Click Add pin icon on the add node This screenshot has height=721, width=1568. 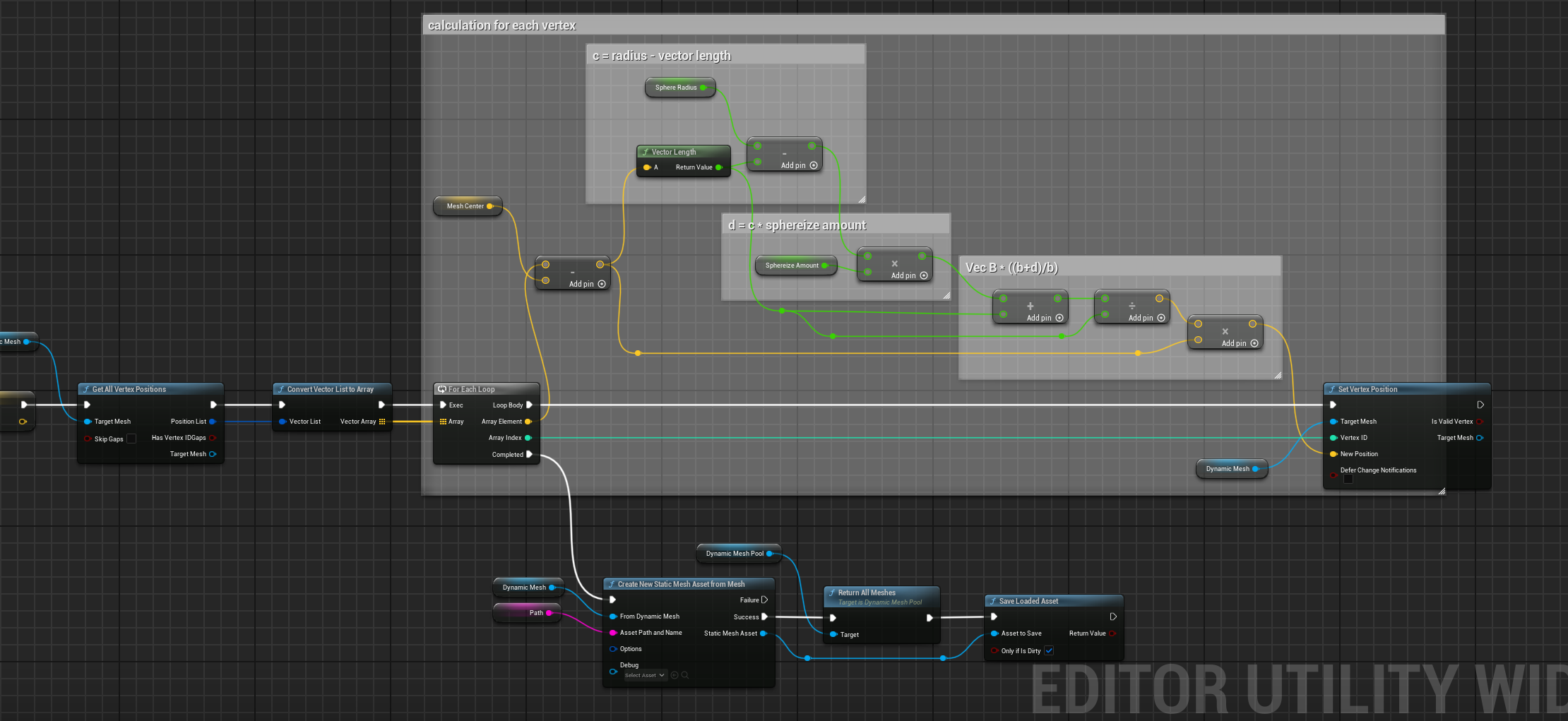click(x=1059, y=318)
